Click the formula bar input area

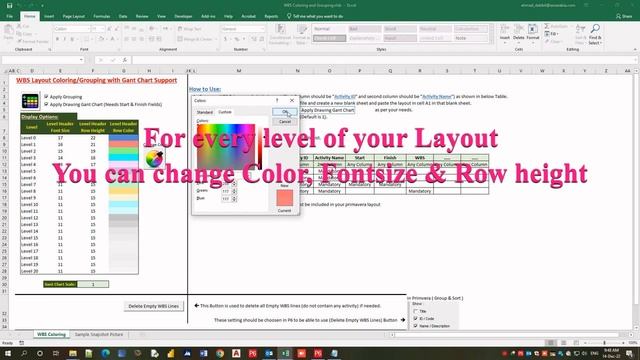click(x=384, y=60)
